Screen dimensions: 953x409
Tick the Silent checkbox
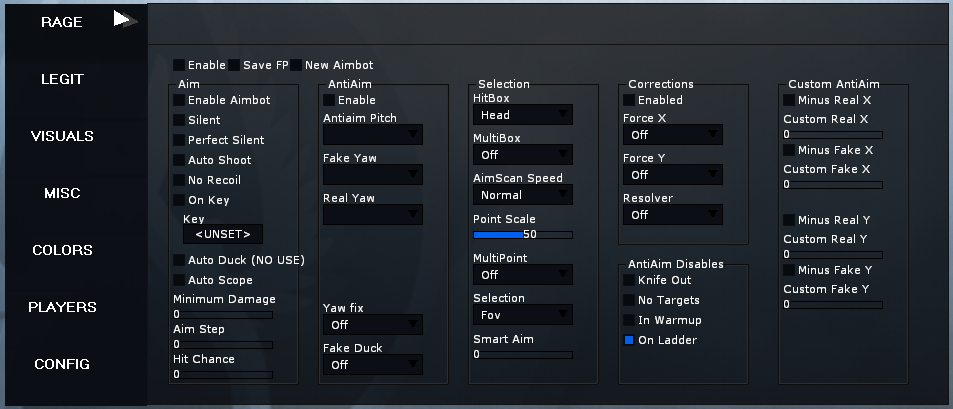pos(179,120)
